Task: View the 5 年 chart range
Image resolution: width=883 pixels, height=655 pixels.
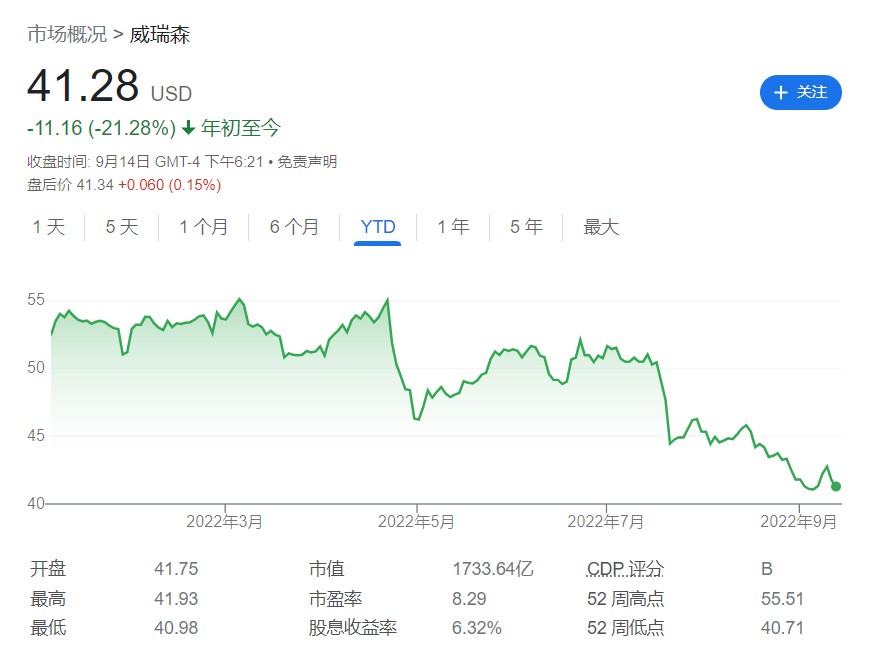Action: pyautogui.click(x=526, y=227)
